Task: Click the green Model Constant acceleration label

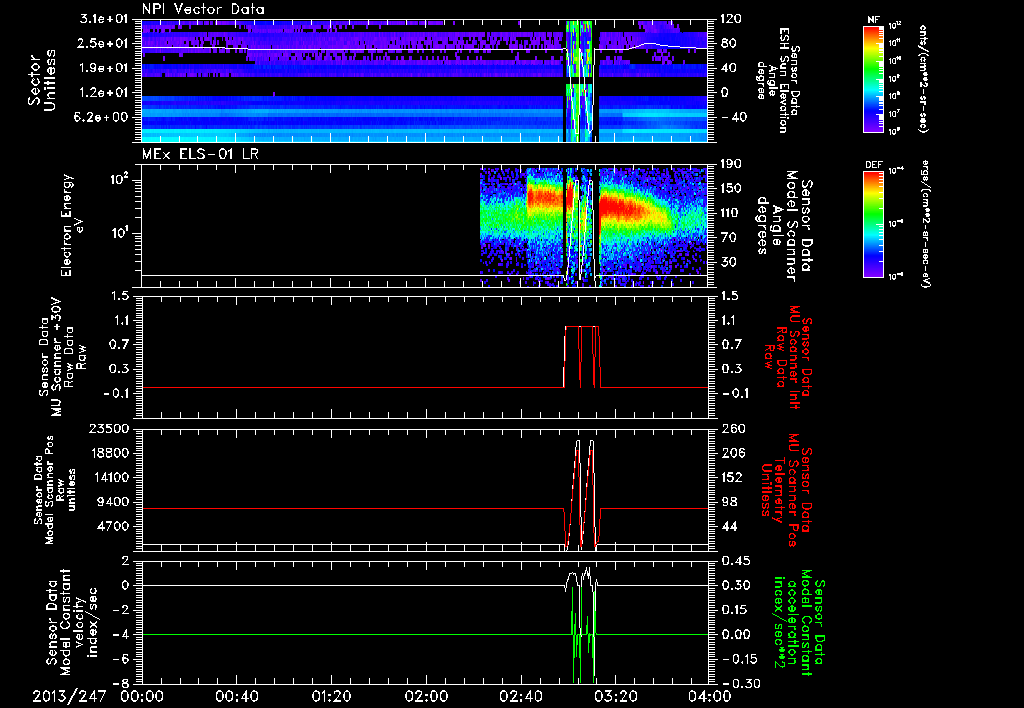Action: (x=800, y=622)
